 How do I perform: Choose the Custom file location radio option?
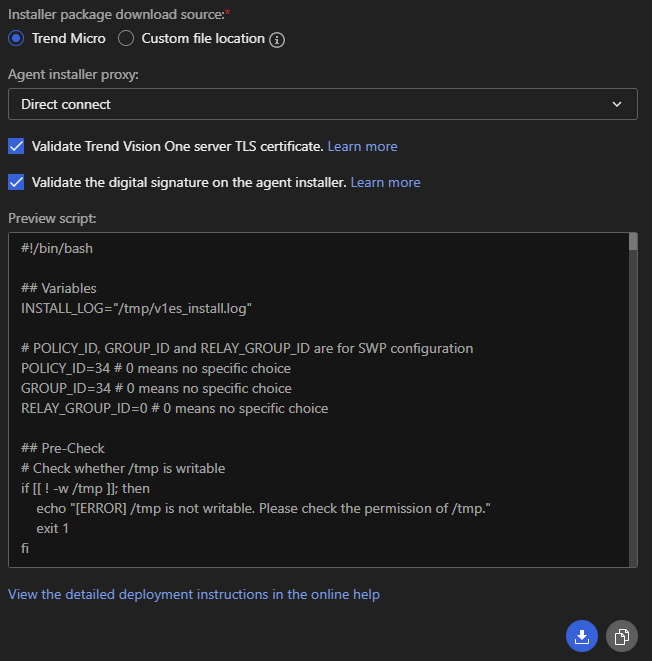(x=126, y=38)
